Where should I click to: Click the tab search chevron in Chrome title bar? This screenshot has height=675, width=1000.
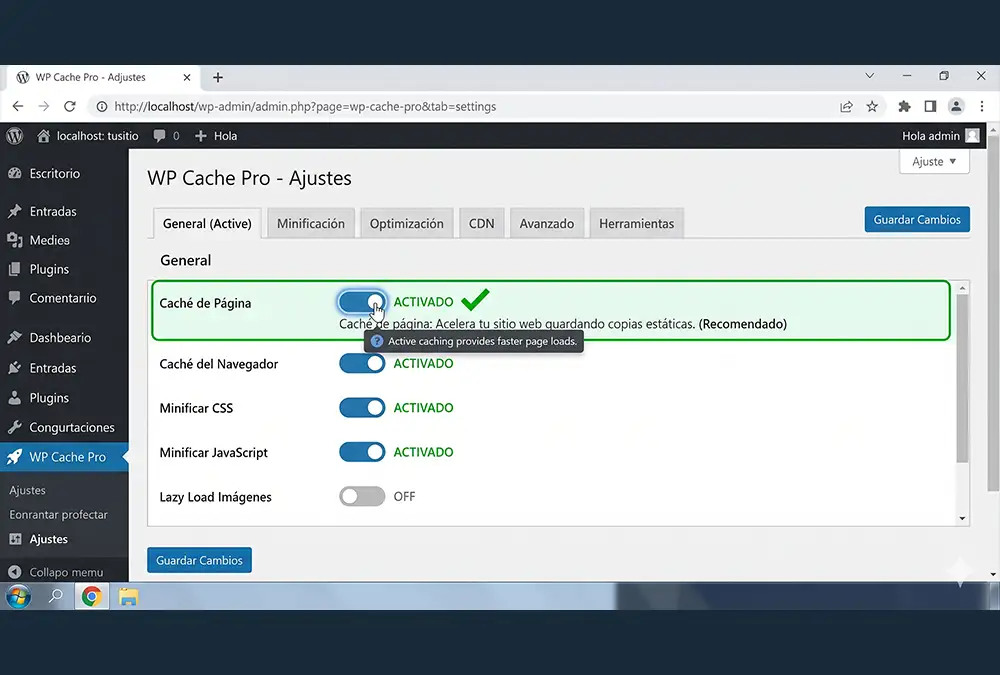tap(869, 76)
